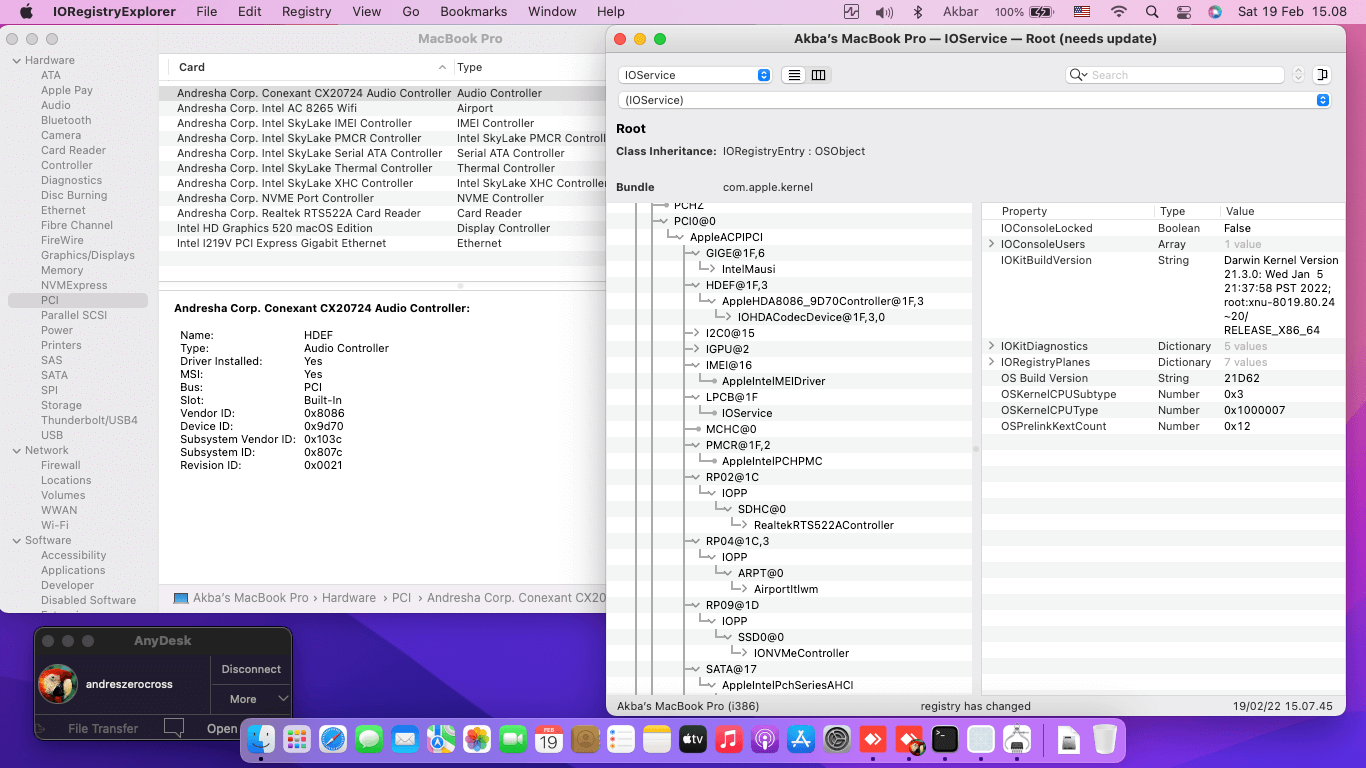Click the andreszerocross avatar in AnyDesk
Screen dimensions: 1366x768
coord(57,684)
